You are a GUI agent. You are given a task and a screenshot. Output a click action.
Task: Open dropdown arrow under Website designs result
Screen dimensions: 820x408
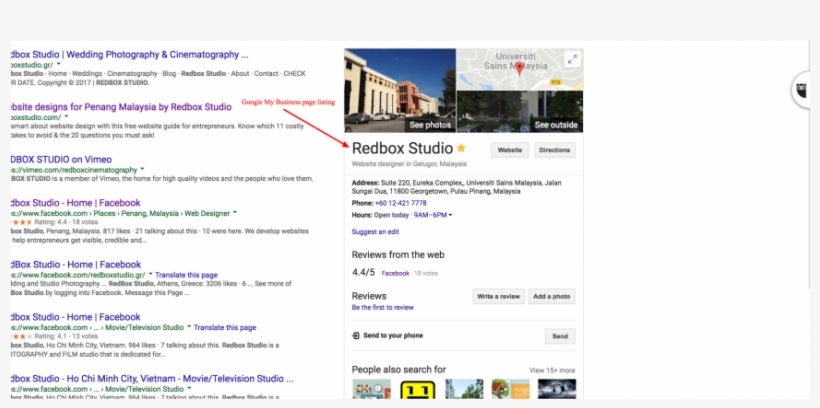(x=66, y=116)
